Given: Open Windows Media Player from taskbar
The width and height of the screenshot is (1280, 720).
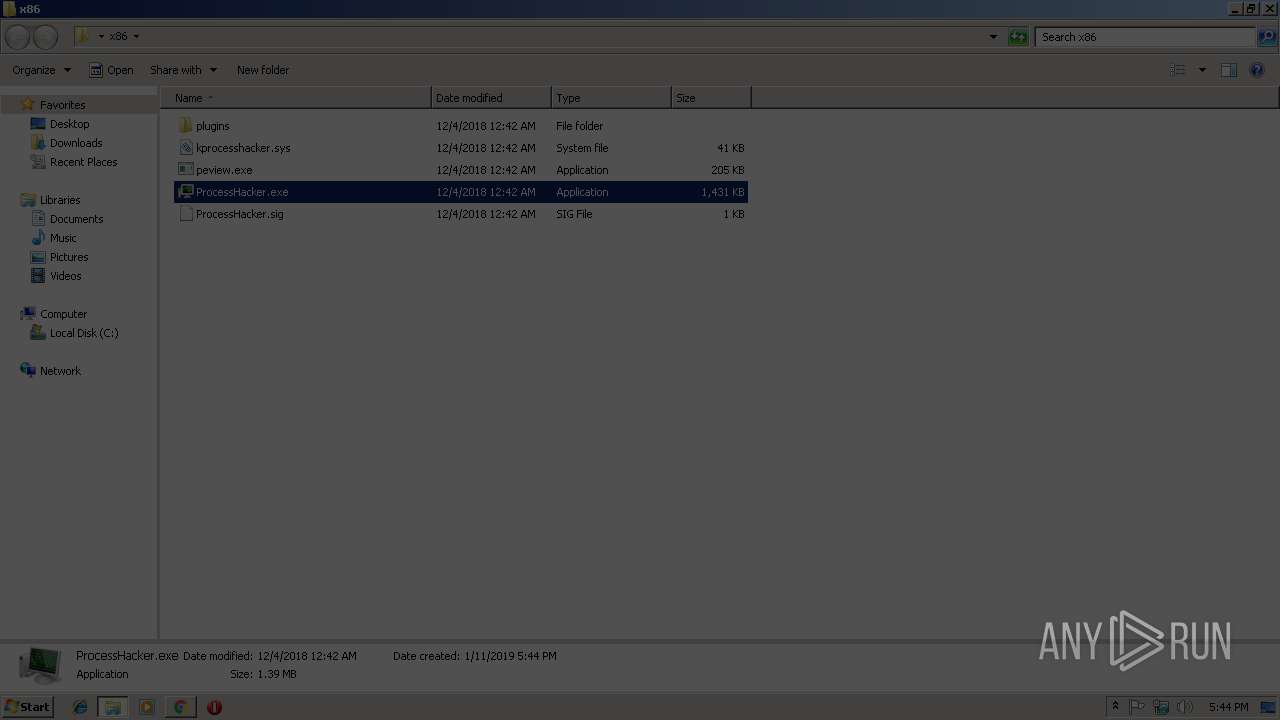Looking at the screenshot, I should pyautogui.click(x=147, y=707).
